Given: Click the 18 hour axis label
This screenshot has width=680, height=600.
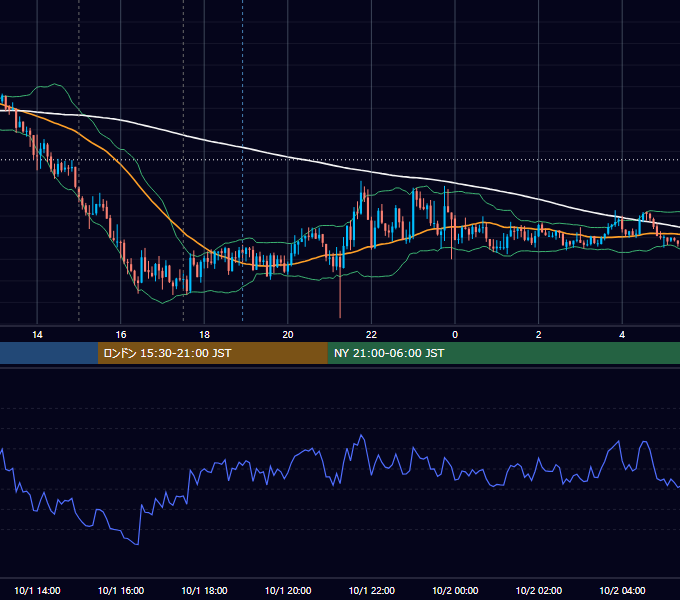Looking at the screenshot, I should (204, 335).
